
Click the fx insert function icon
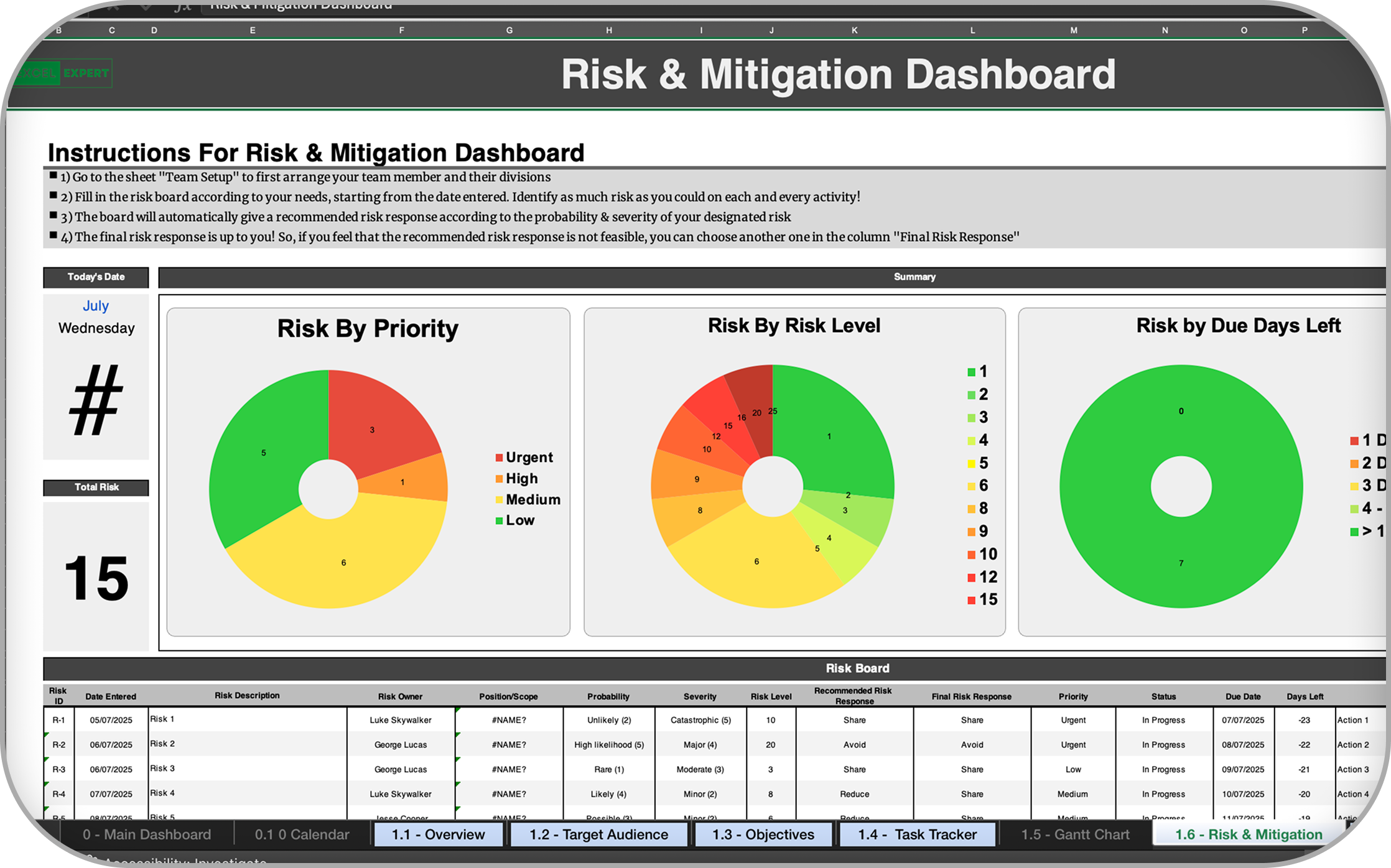tap(182, 6)
